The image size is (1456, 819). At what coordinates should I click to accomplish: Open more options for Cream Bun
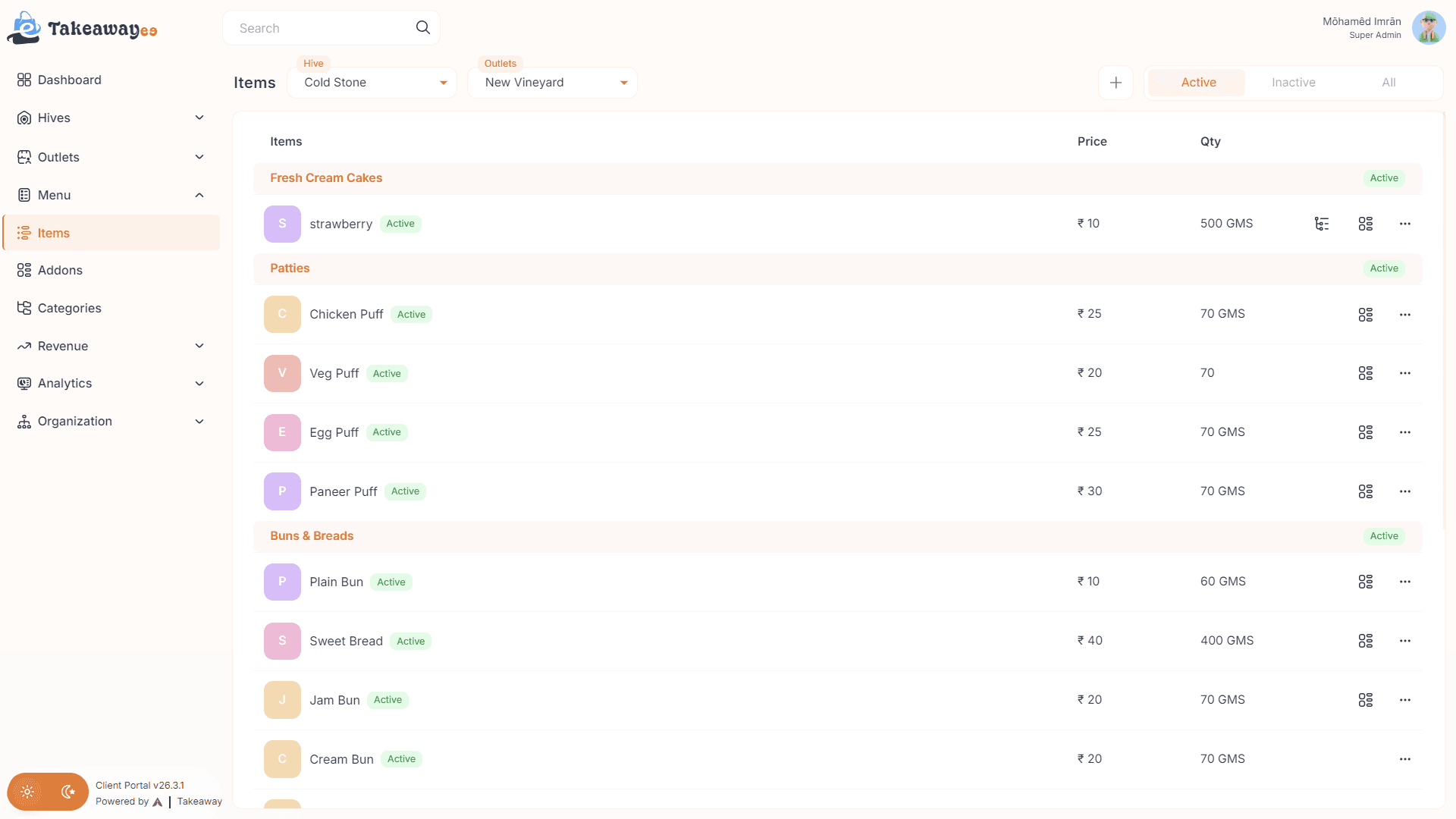[1405, 759]
